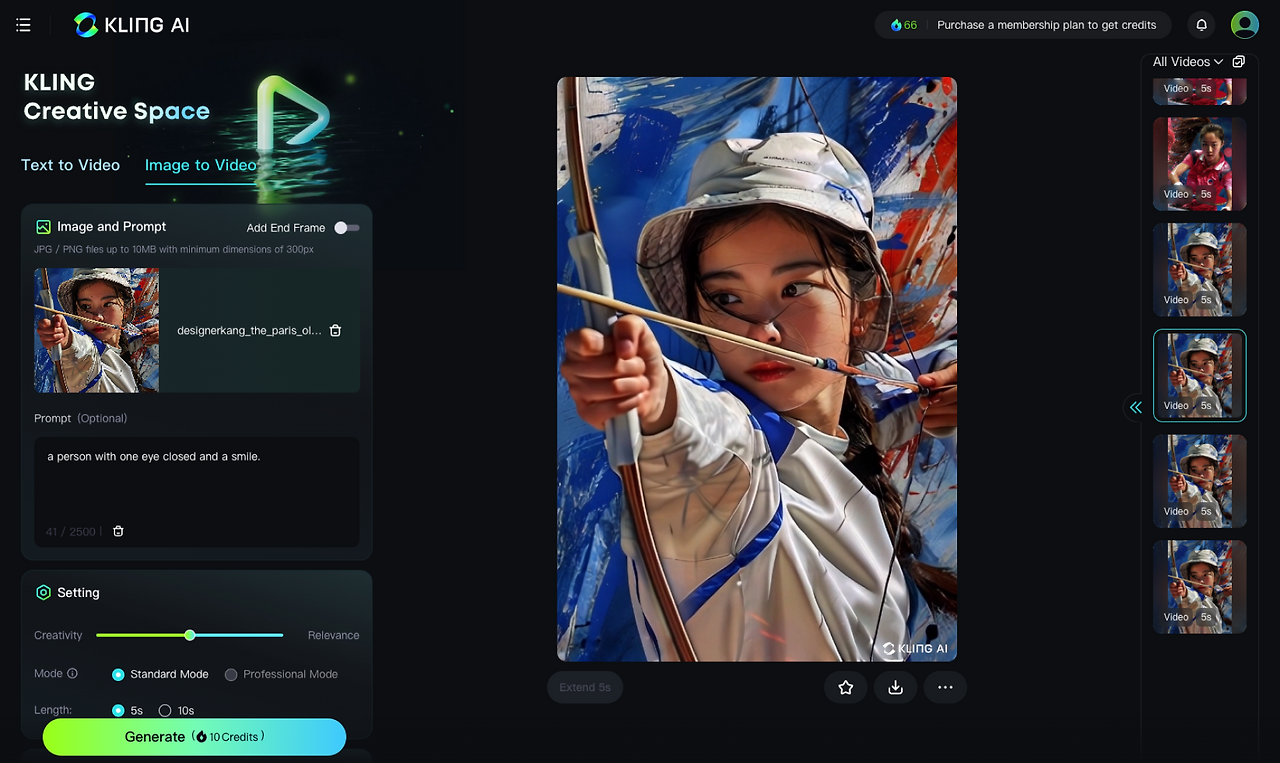Image resolution: width=1280 pixels, height=763 pixels.
Task: Open the more options ellipsis menu
Action: coord(945,687)
